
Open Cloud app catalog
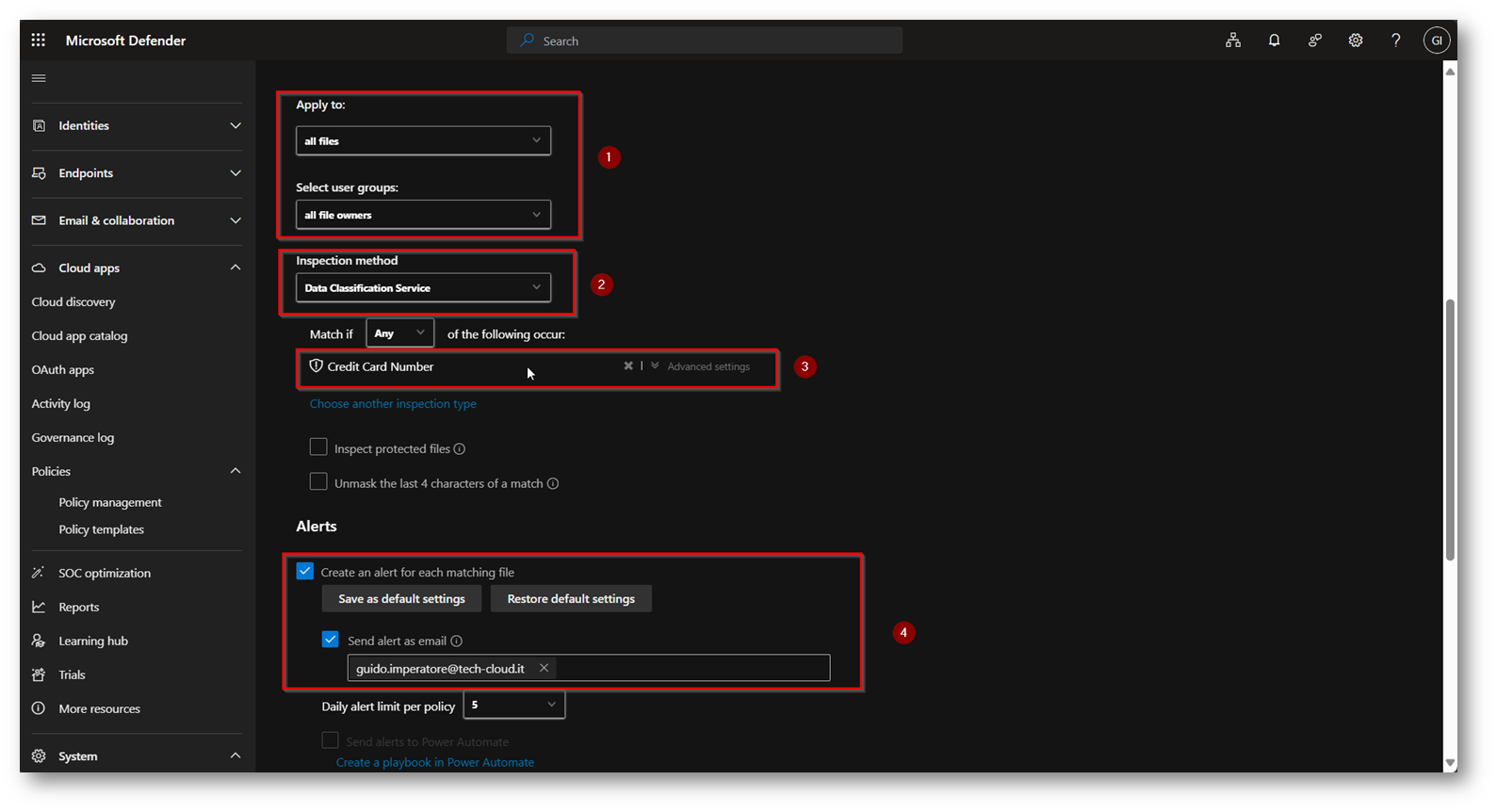[79, 336]
